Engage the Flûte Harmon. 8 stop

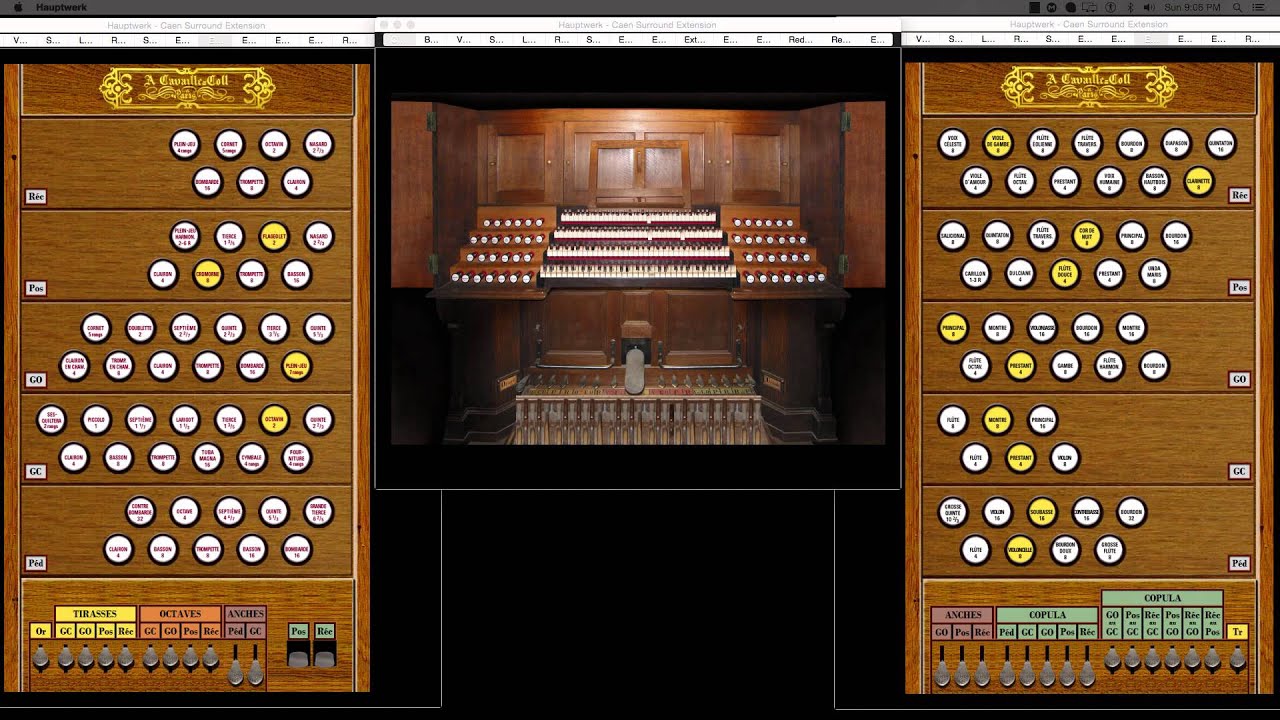pyautogui.click(x=1109, y=366)
